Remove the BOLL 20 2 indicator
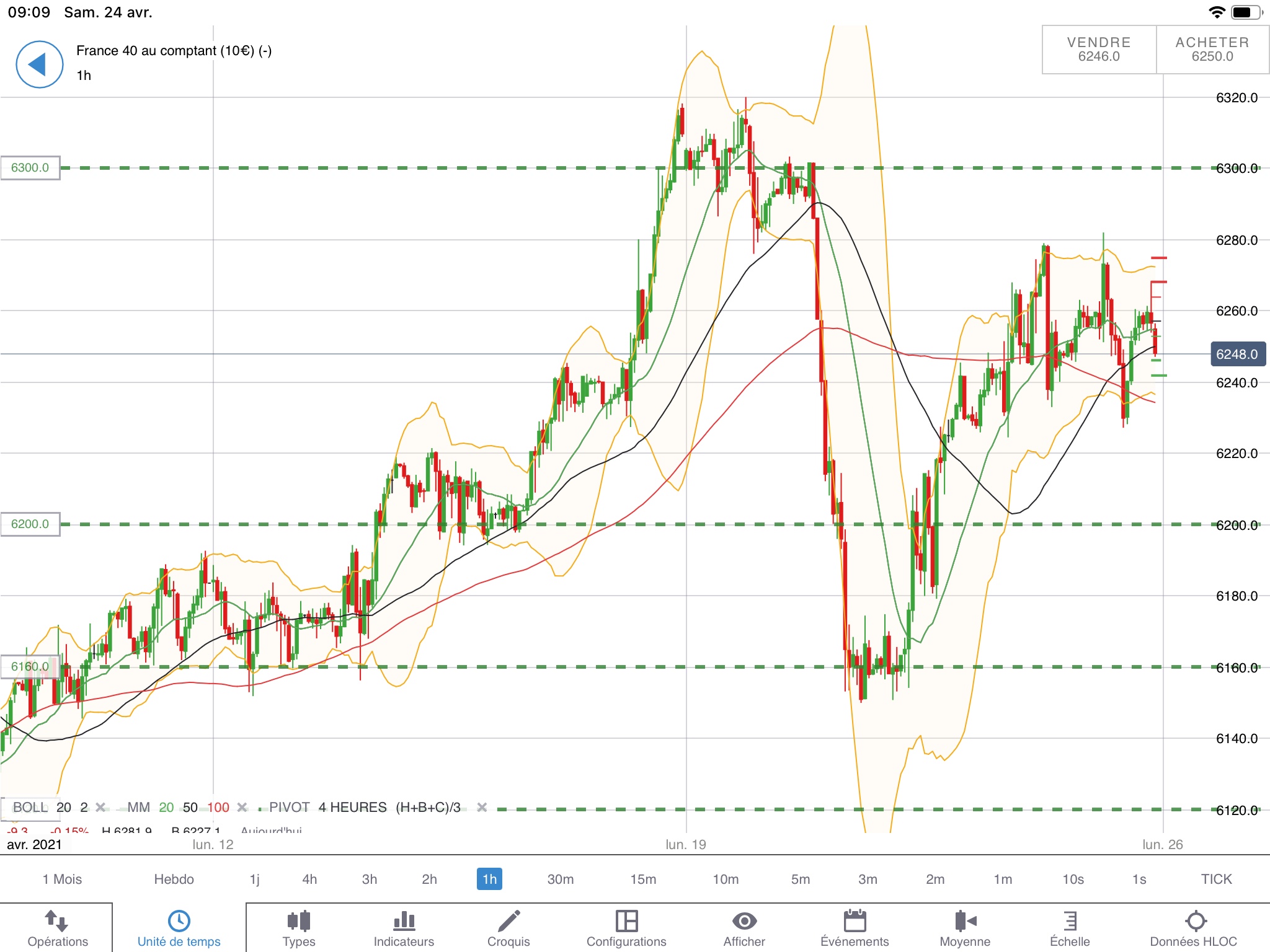The height and width of the screenshot is (952, 1270). [x=100, y=807]
